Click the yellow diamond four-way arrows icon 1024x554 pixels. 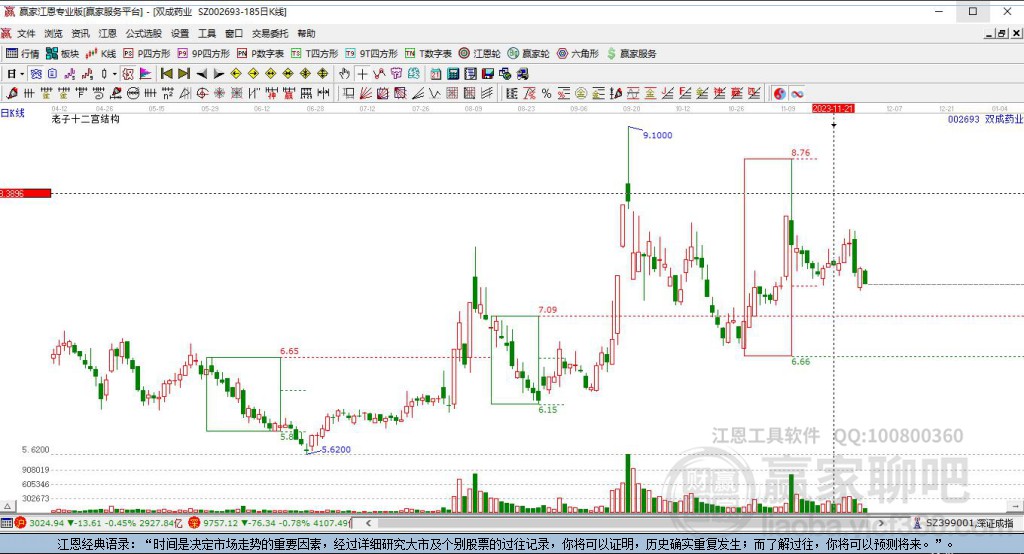(323, 74)
